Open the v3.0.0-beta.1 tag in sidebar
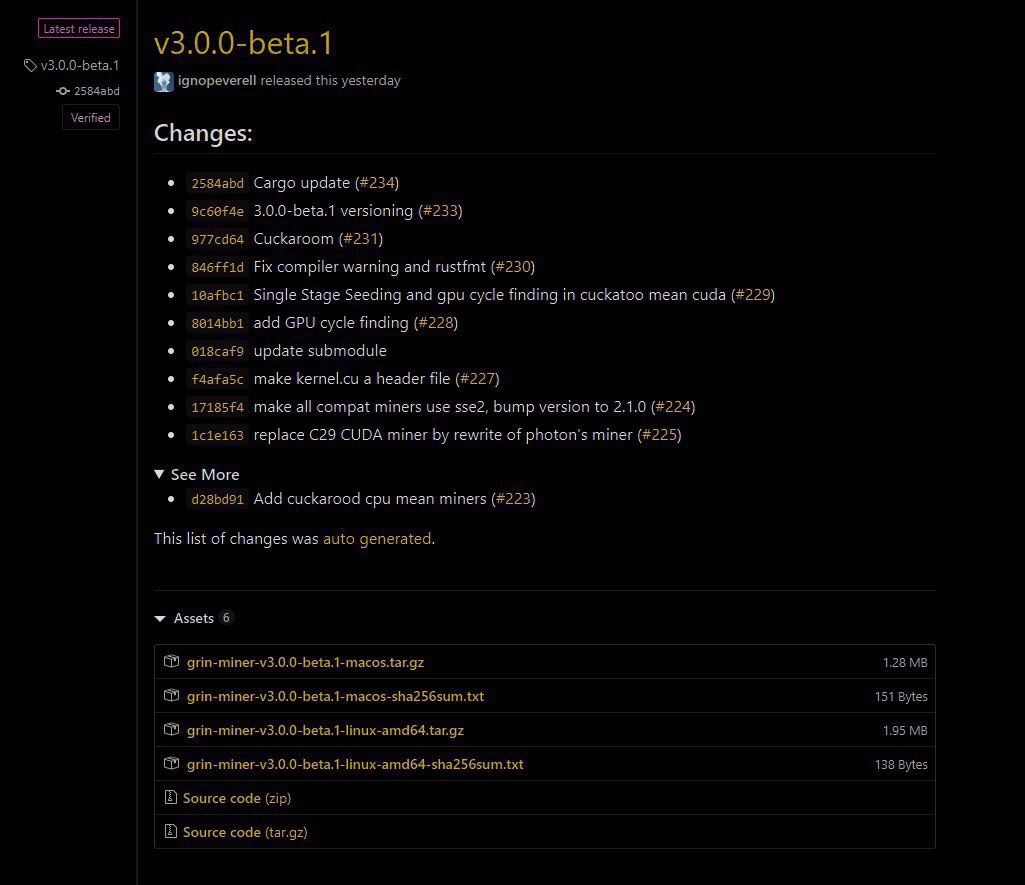This screenshot has height=885, width=1025. coord(80,65)
